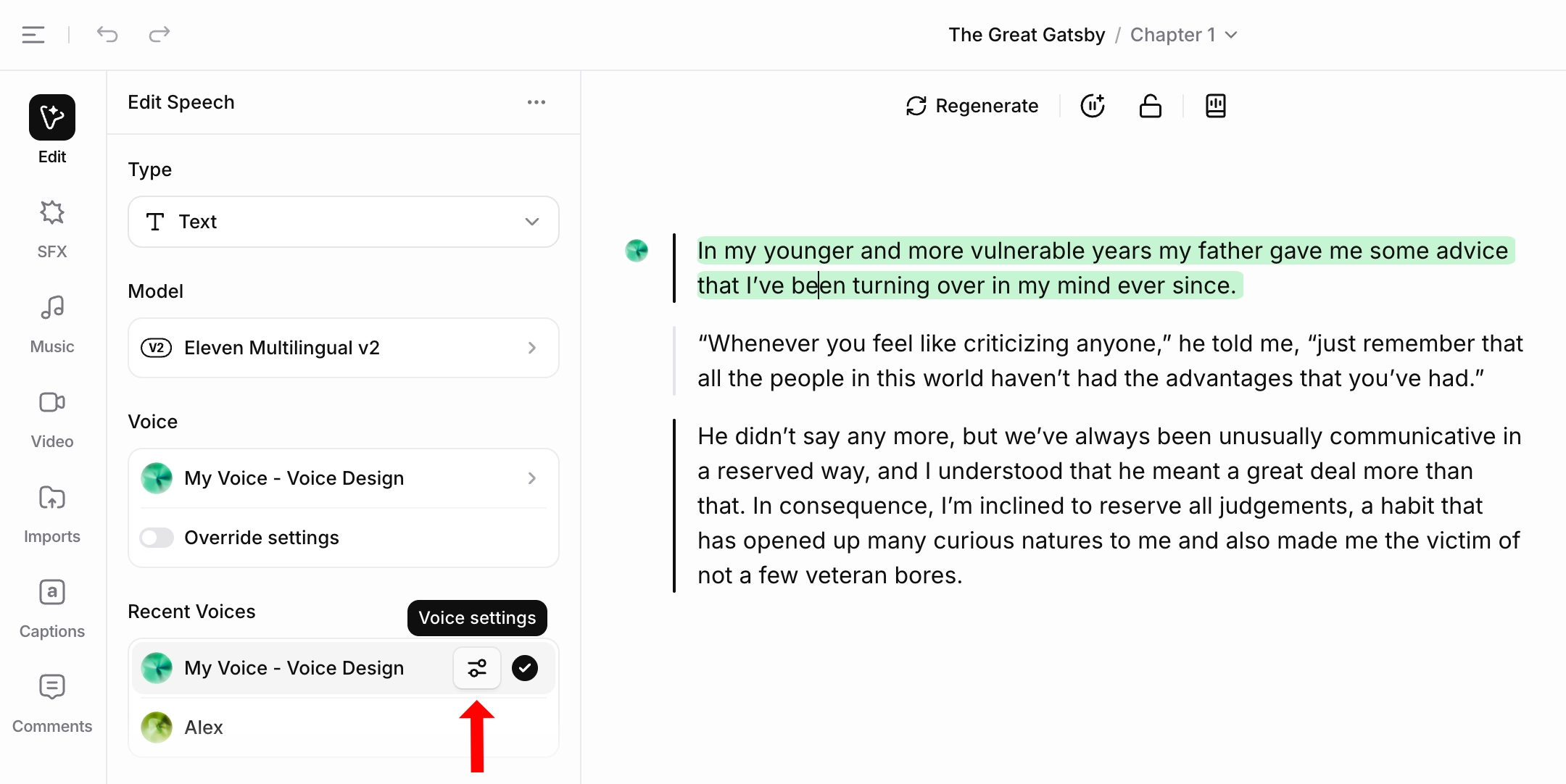The image size is (1566, 784).
Task: Open the Captions panel
Action: 52,608
